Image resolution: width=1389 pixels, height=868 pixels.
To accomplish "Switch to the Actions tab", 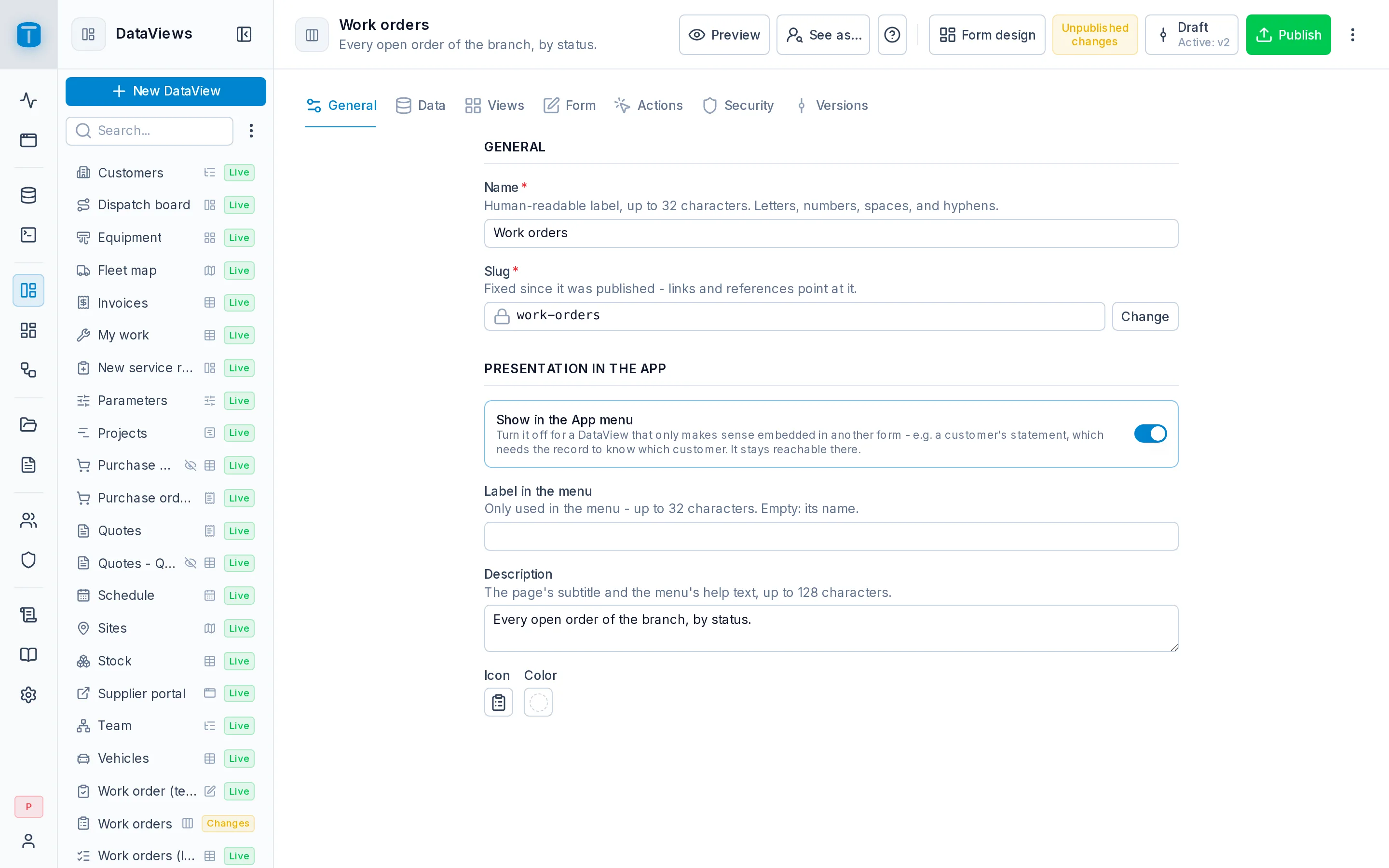I will [649, 106].
